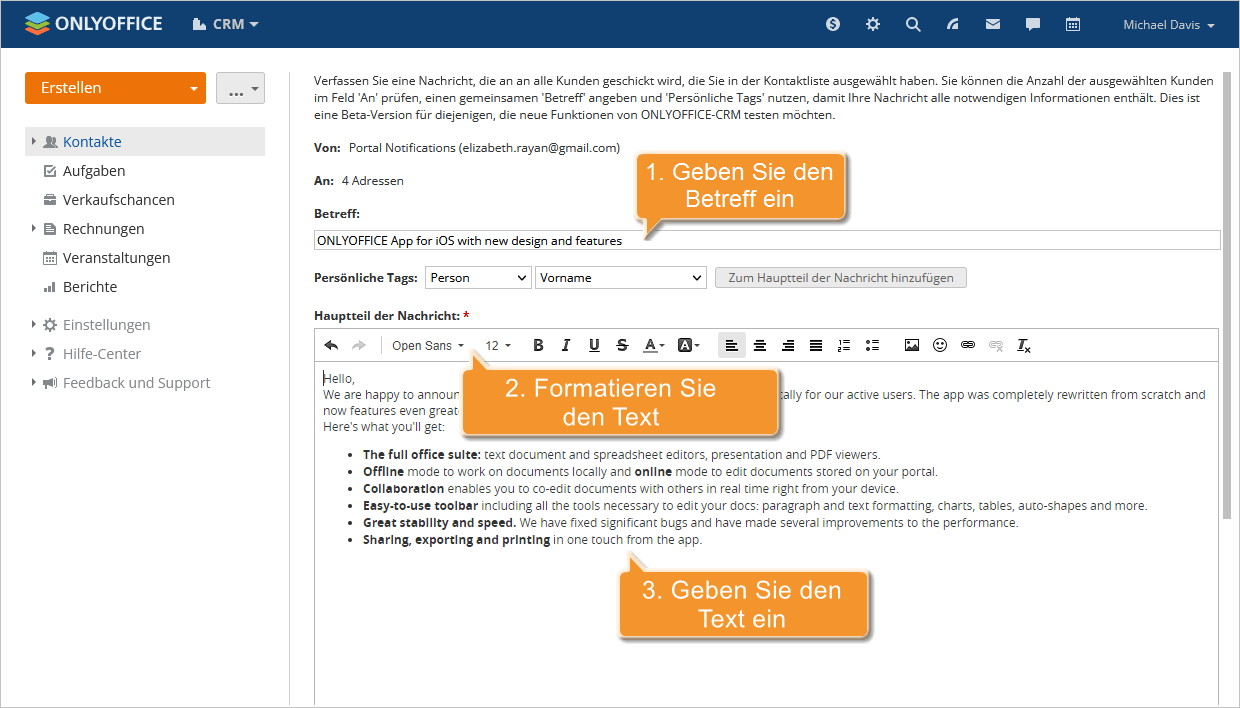The height and width of the screenshot is (708, 1240).
Task: Open the font size 12 dropdown
Action: click(x=498, y=345)
